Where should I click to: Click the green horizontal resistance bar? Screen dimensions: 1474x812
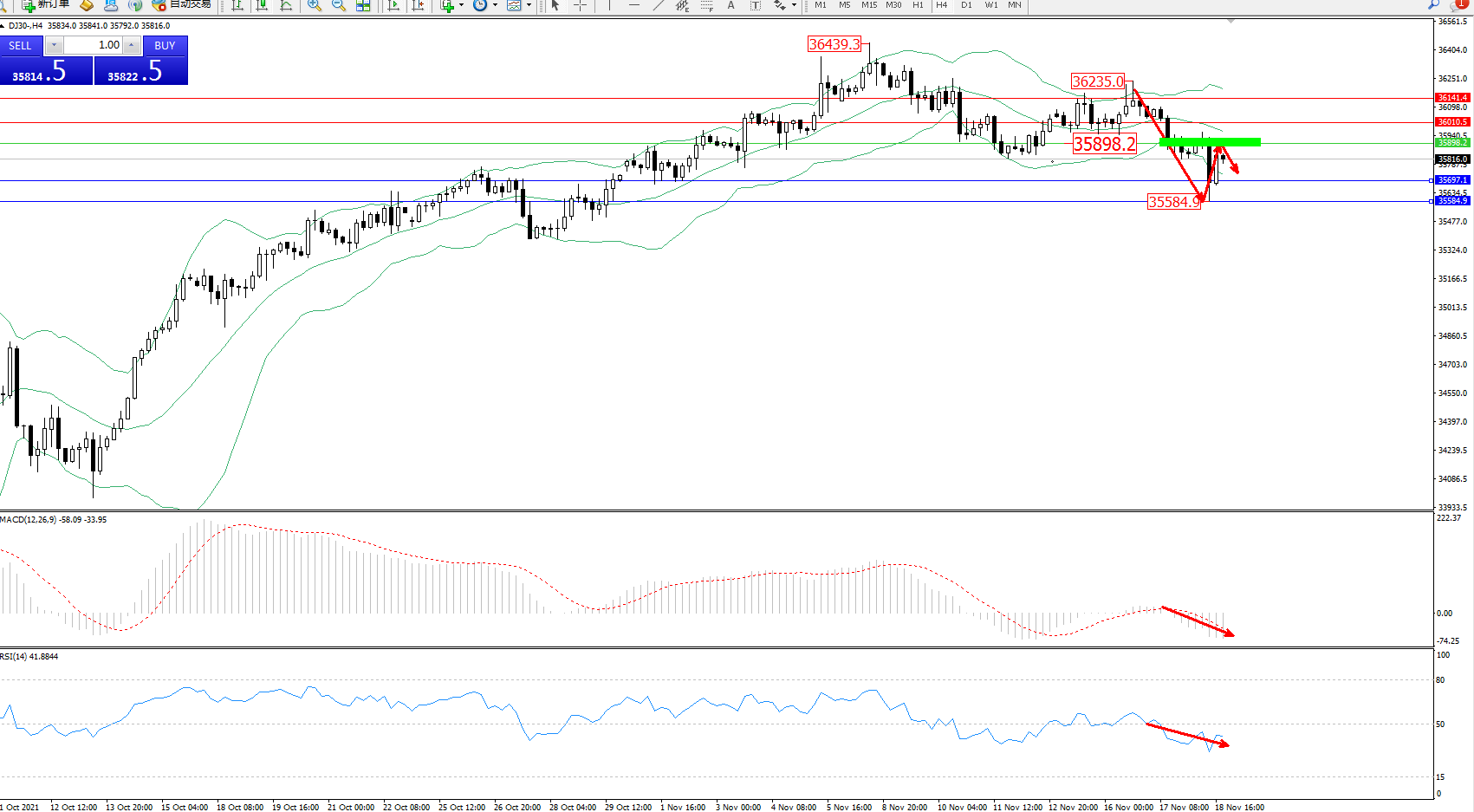1210,142
